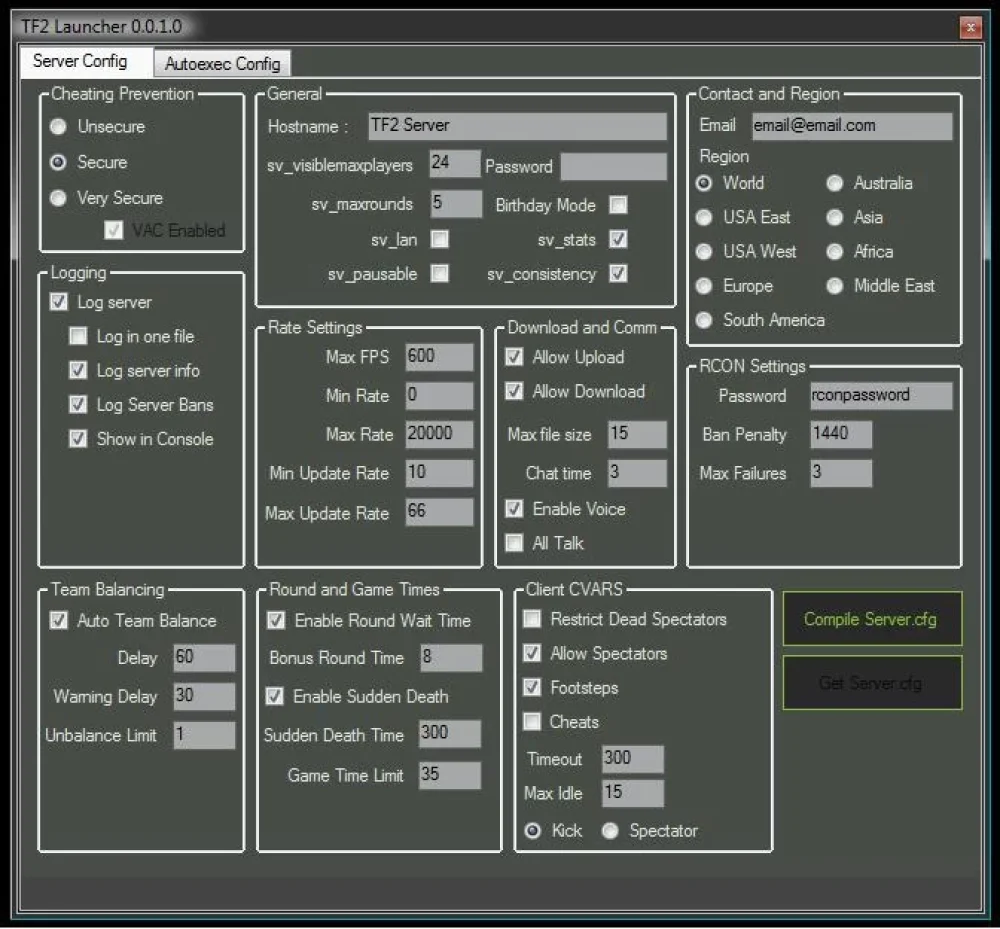The height and width of the screenshot is (929, 1000).
Task: Toggle the Footsteps checkbox
Action: 532,687
